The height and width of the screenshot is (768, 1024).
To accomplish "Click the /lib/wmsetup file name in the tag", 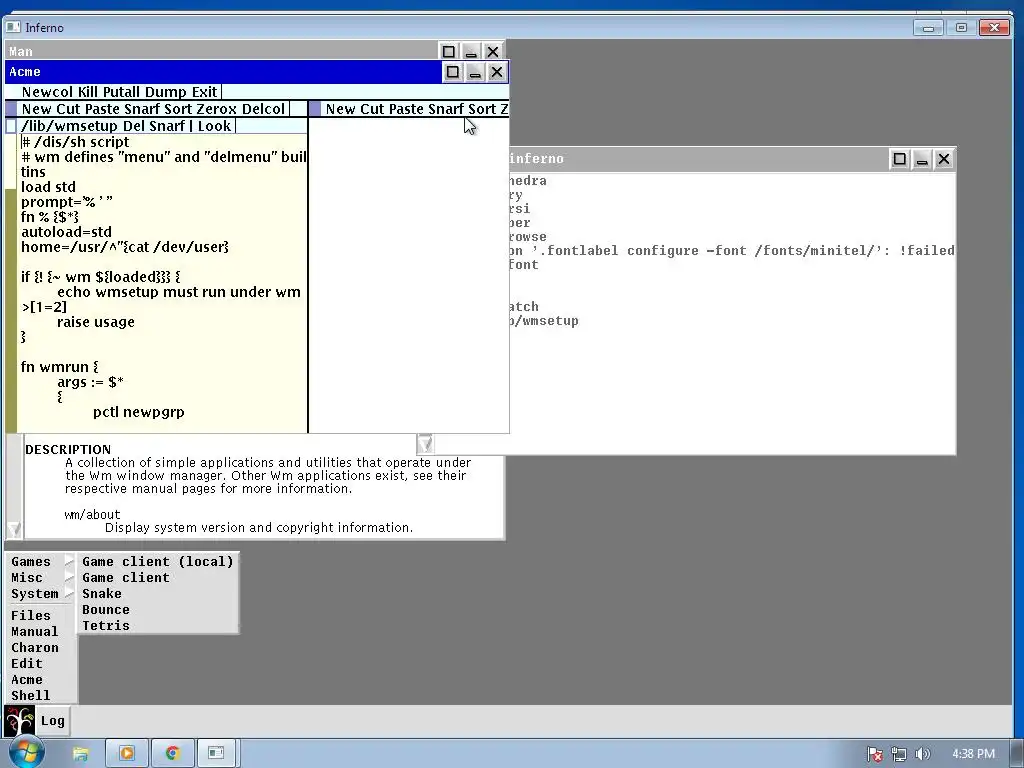I will coord(69,126).
